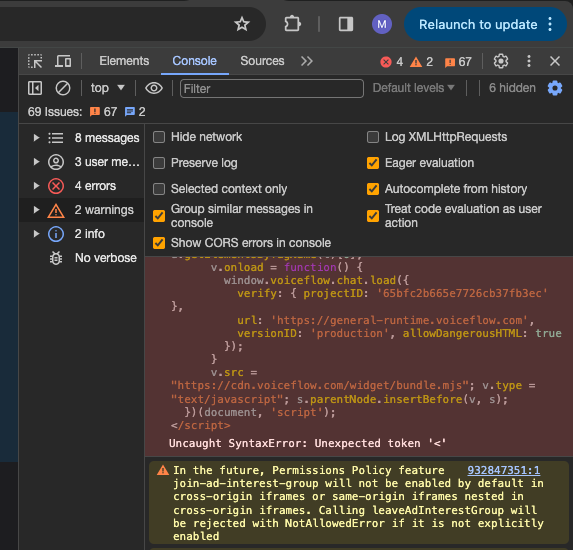Enable Hide network checkbox
Image resolution: width=573 pixels, height=550 pixels.
(159, 137)
